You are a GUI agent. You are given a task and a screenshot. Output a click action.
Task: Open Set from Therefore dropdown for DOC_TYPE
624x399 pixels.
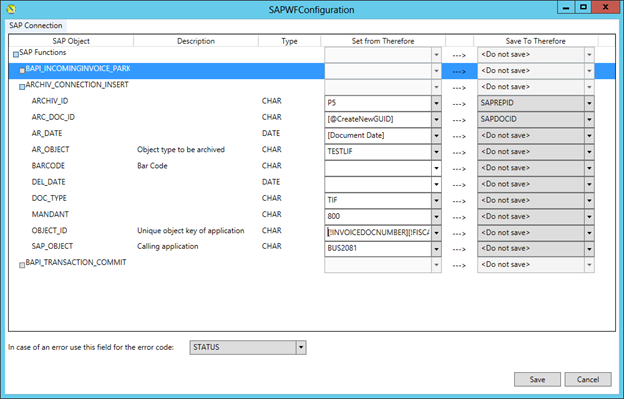click(x=436, y=200)
